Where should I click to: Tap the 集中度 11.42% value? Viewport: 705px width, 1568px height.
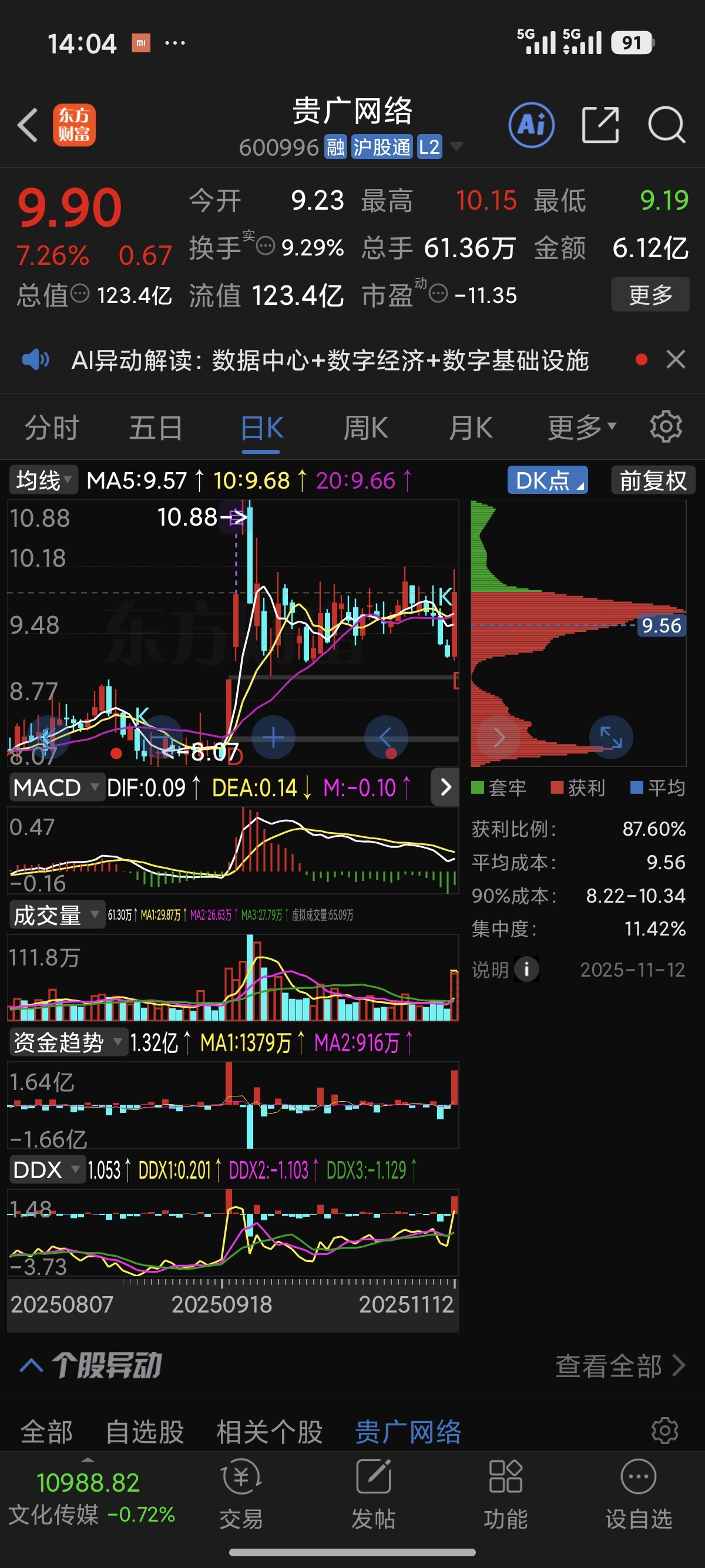655,928
